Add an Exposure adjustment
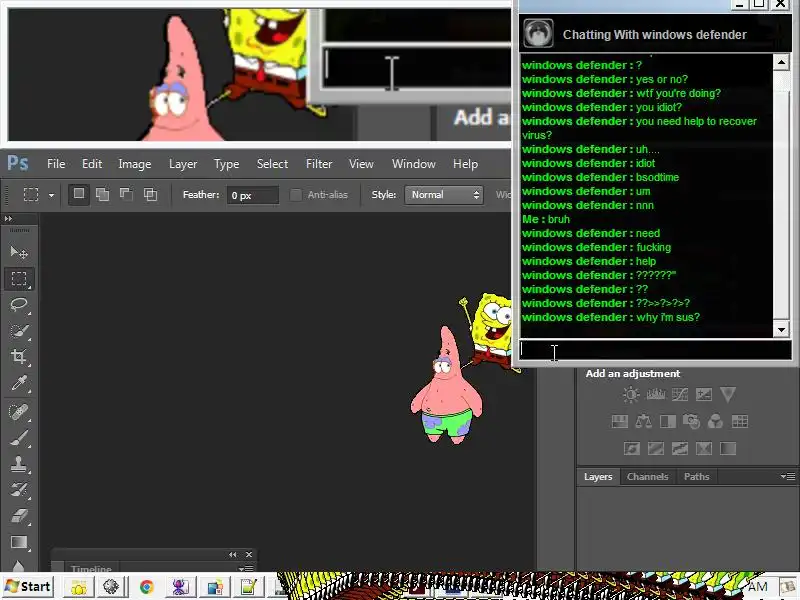 [x=704, y=394]
